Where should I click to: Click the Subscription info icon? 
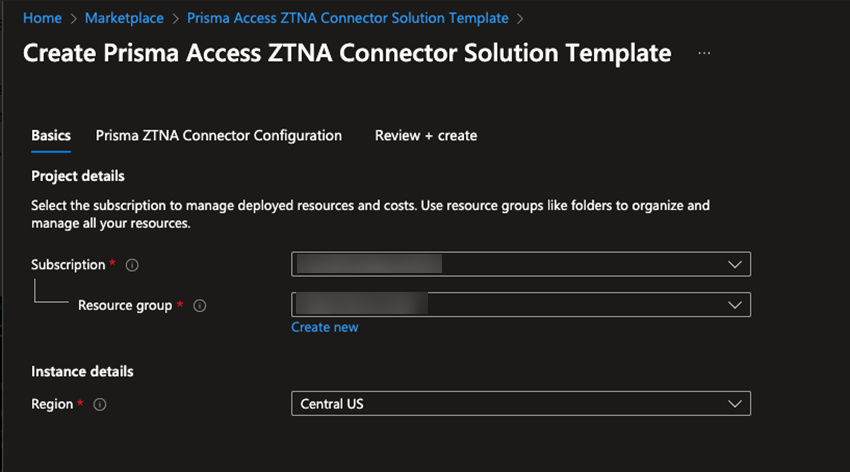coord(132,265)
